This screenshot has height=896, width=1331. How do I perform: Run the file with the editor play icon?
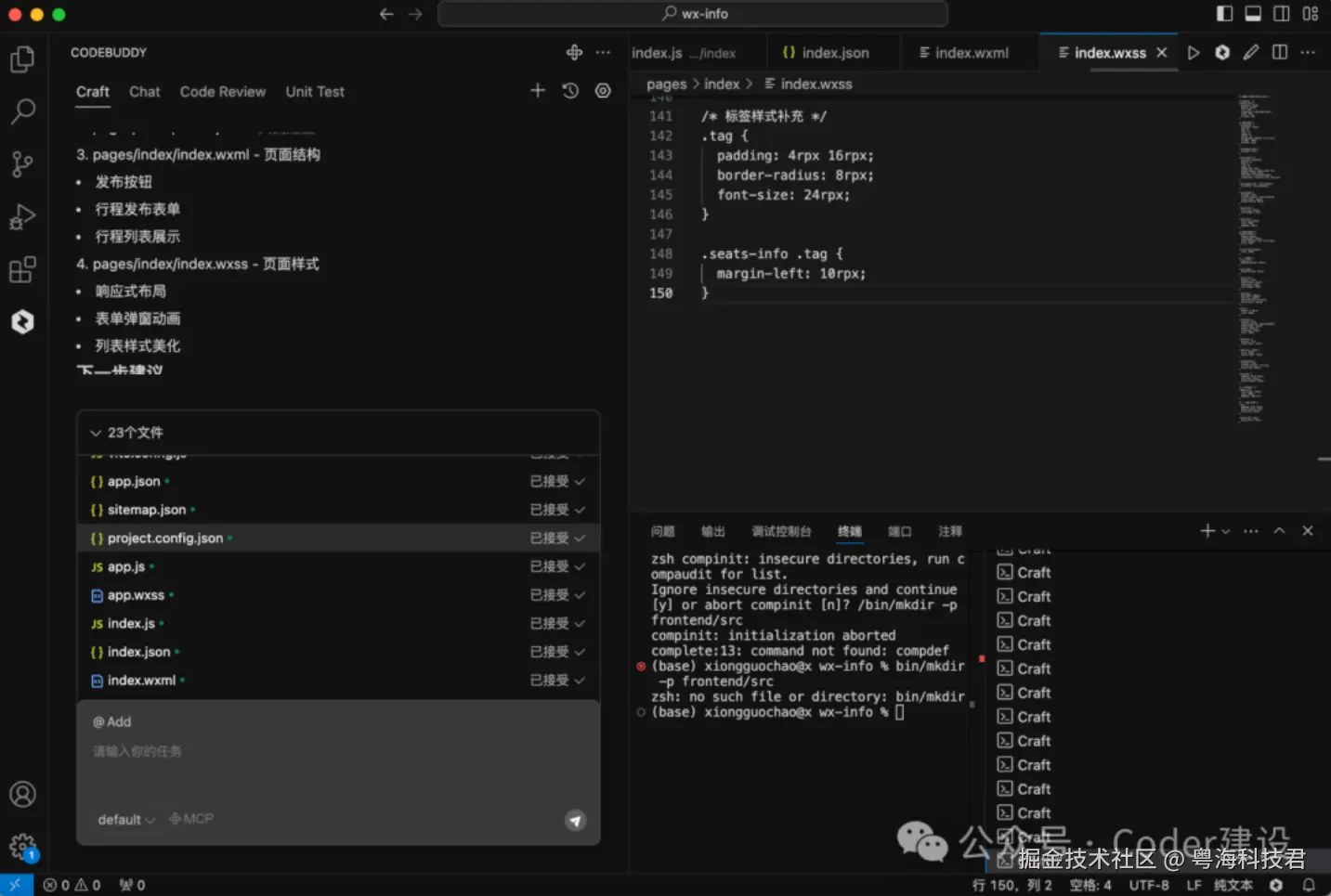[1194, 52]
